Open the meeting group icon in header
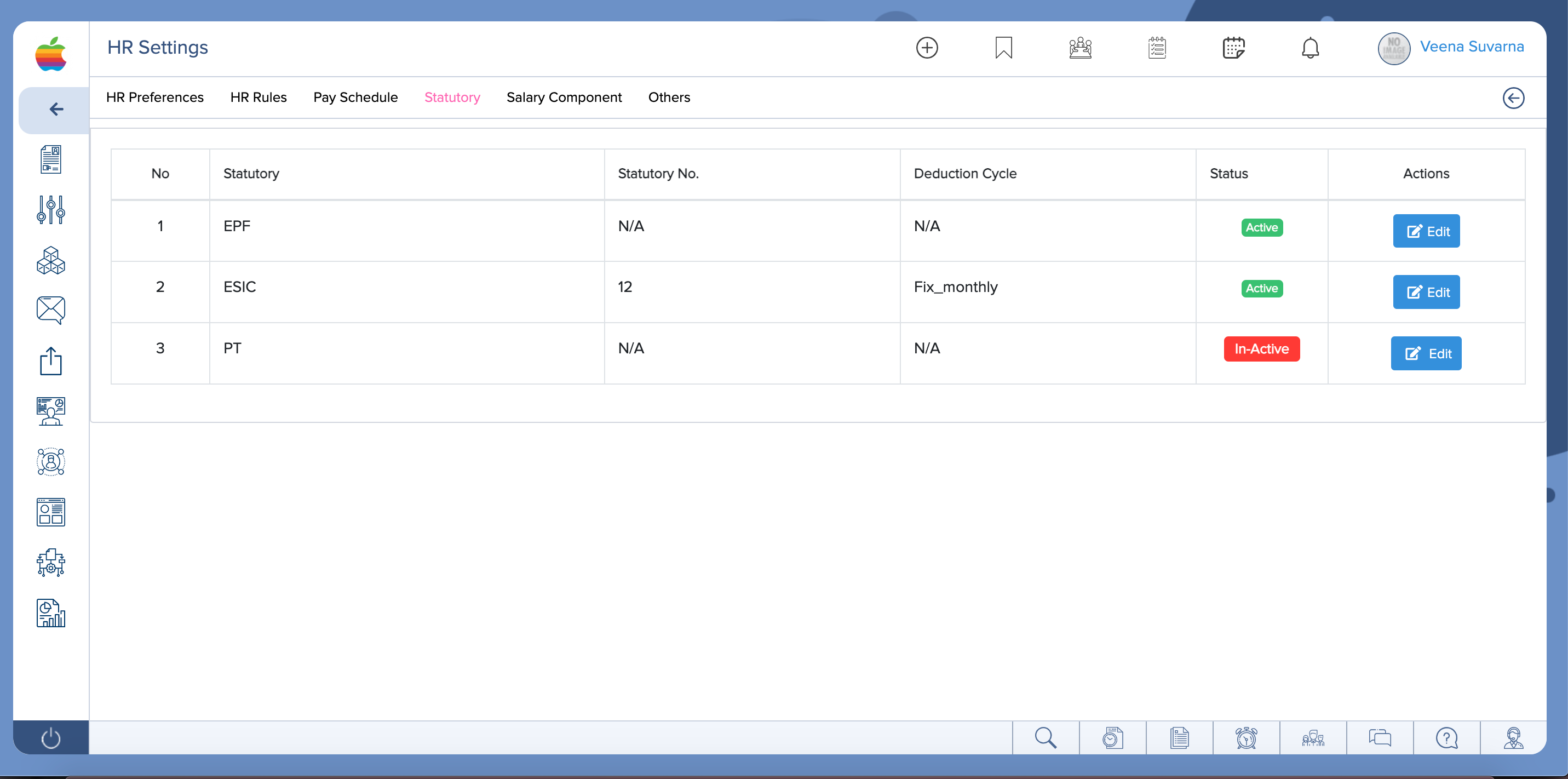Image resolution: width=1568 pixels, height=779 pixels. (1081, 48)
